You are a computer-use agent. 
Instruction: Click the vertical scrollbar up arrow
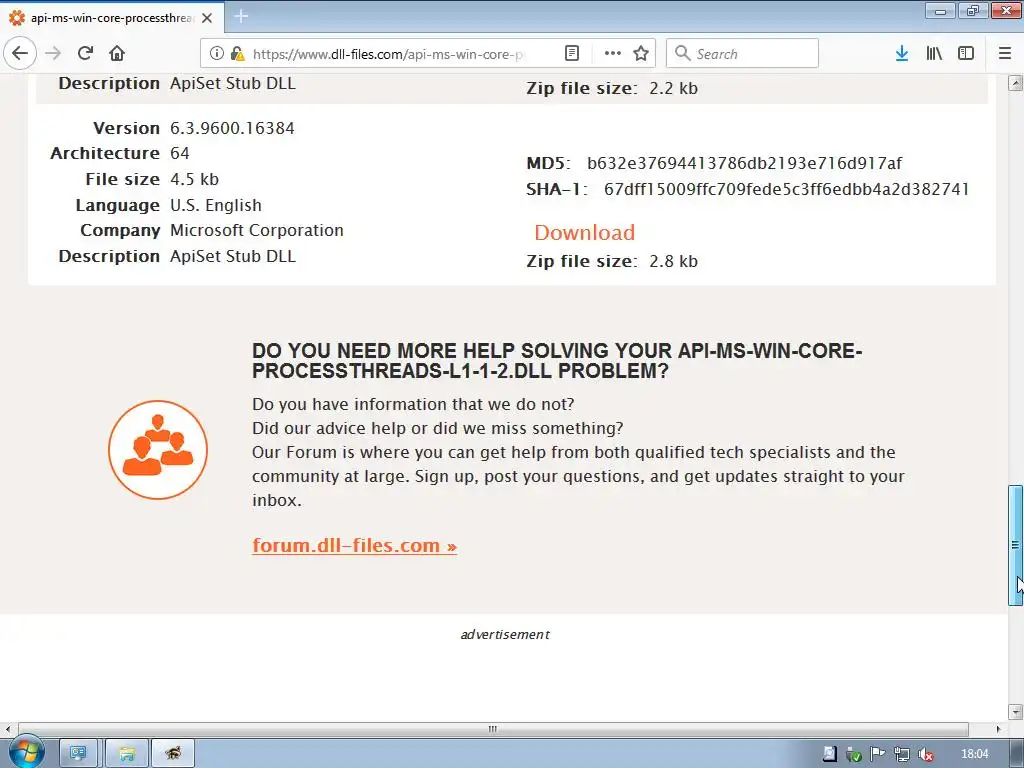(x=1015, y=83)
